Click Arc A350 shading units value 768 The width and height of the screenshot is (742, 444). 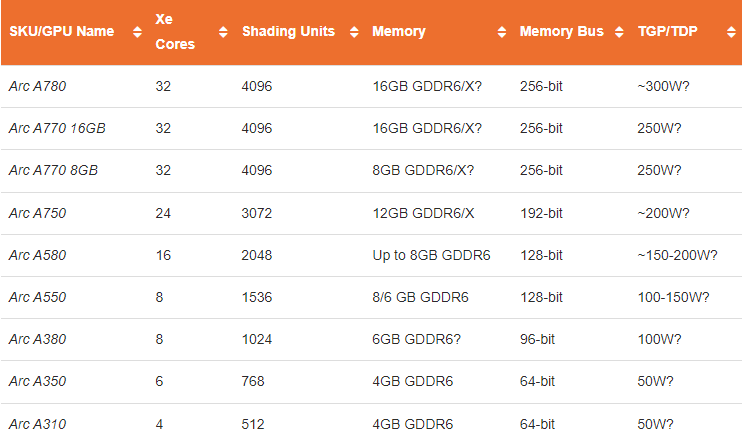click(x=253, y=381)
